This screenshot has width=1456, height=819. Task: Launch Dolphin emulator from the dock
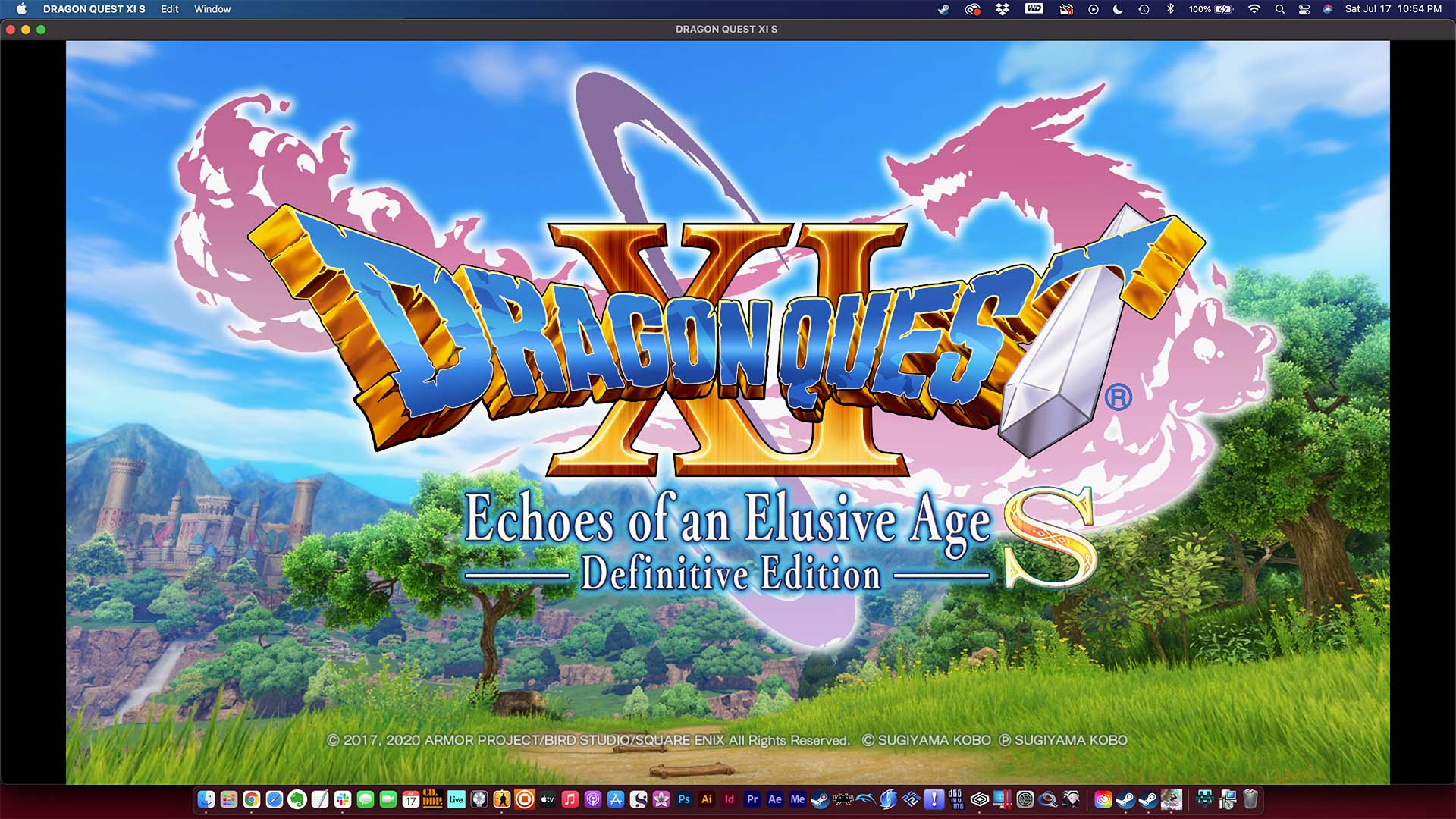pyautogui.click(x=865, y=799)
